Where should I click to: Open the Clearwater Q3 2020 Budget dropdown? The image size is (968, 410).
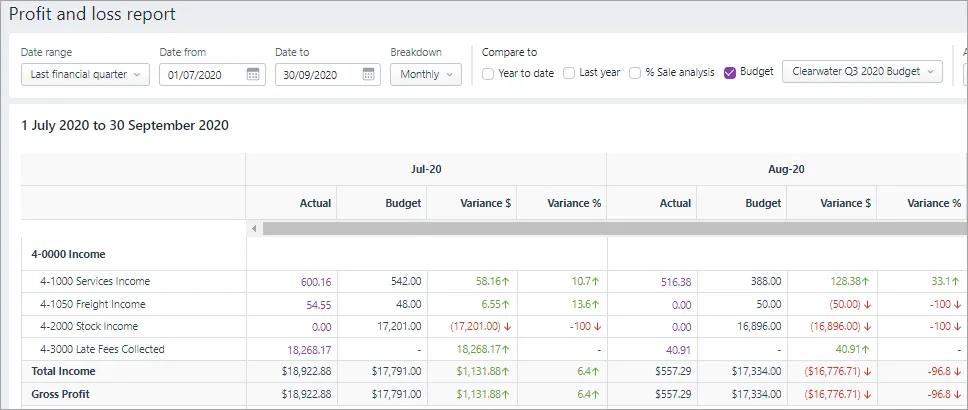(862, 72)
